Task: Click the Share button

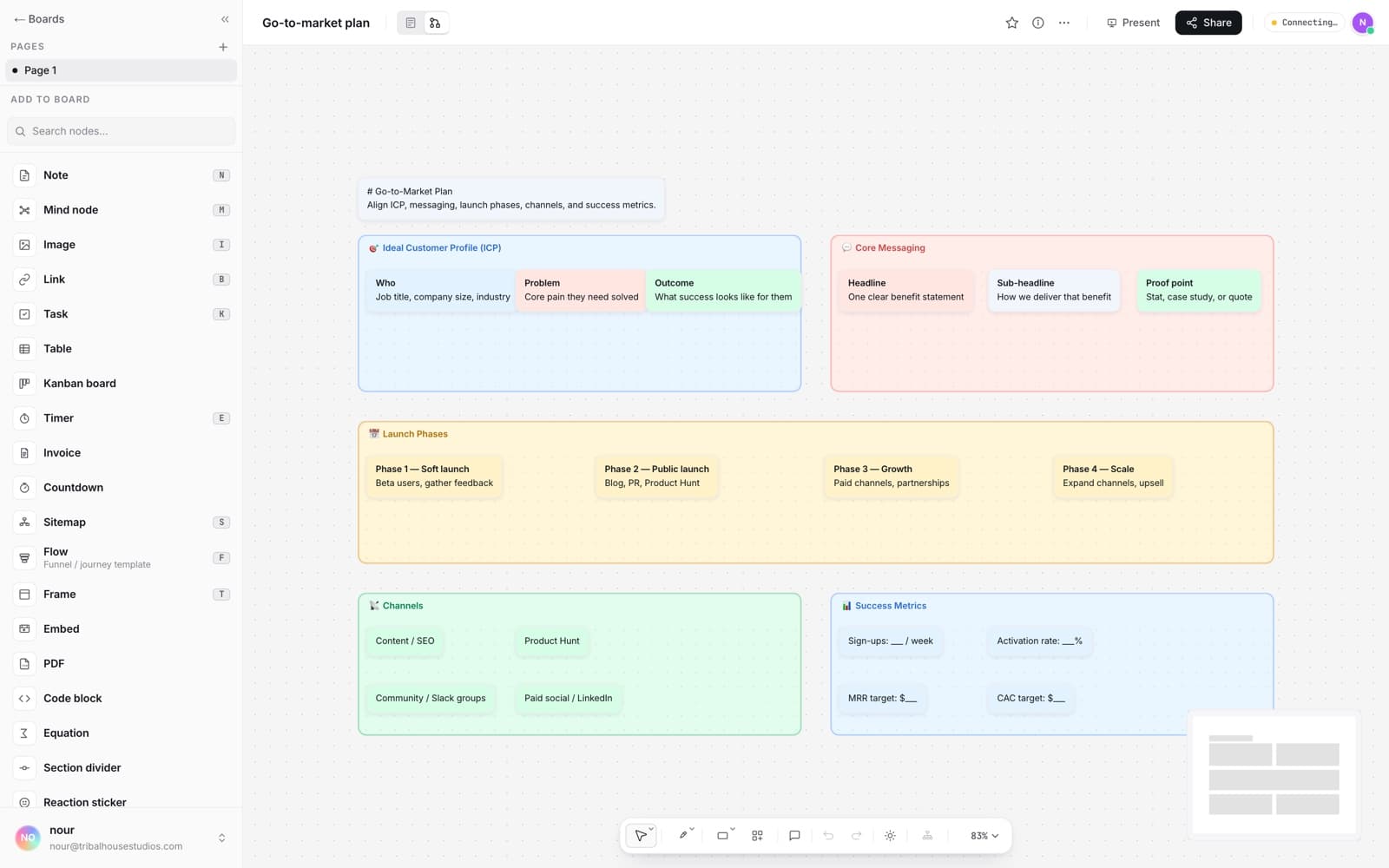Action: pyautogui.click(x=1208, y=23)
